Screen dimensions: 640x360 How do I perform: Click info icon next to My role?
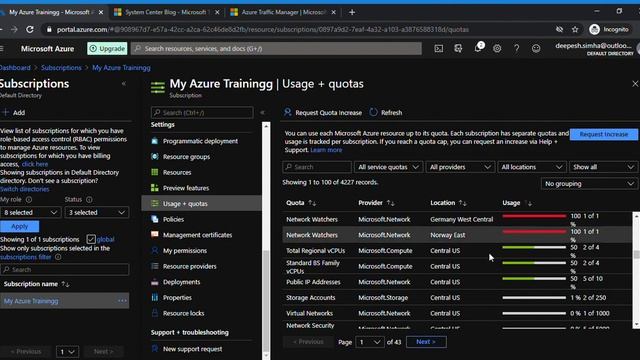(x=29, y=200)
